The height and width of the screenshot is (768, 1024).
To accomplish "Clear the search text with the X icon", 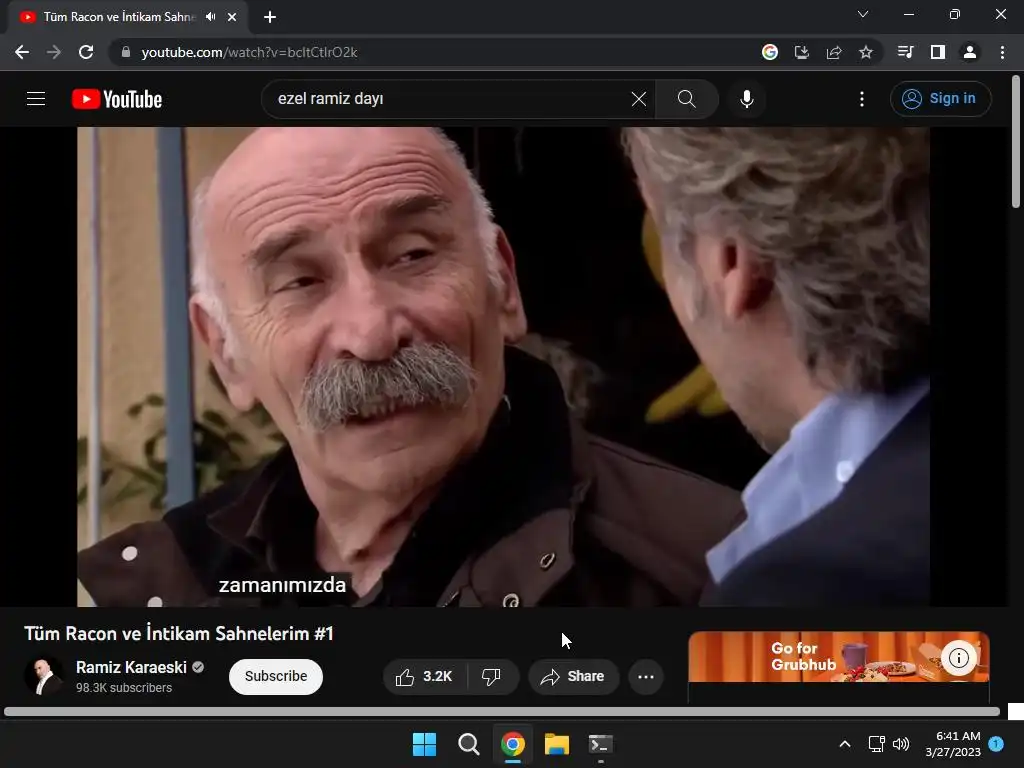I will [x=639, y=99].
